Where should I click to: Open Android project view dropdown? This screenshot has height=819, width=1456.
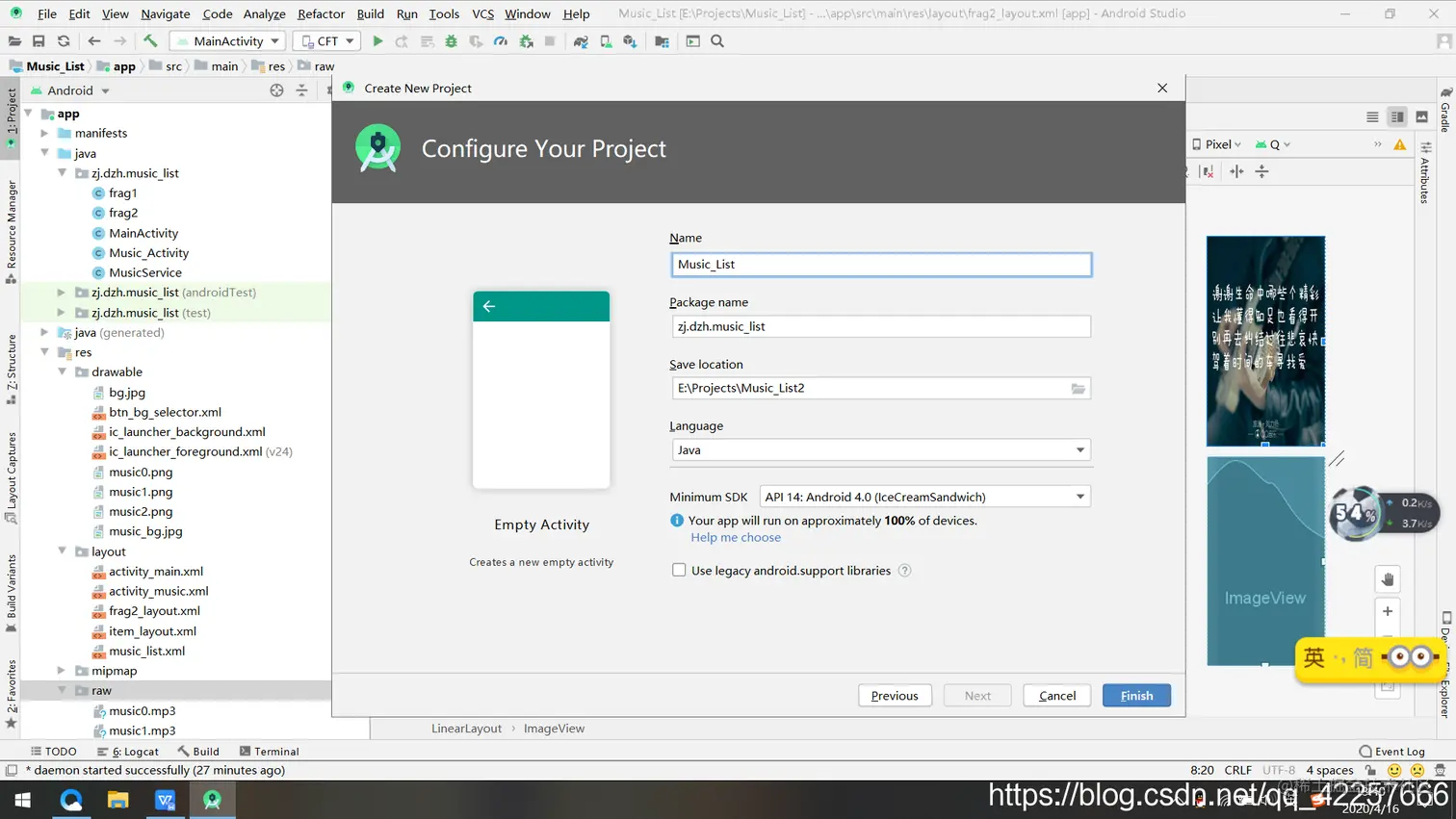(x=71, y=90)
